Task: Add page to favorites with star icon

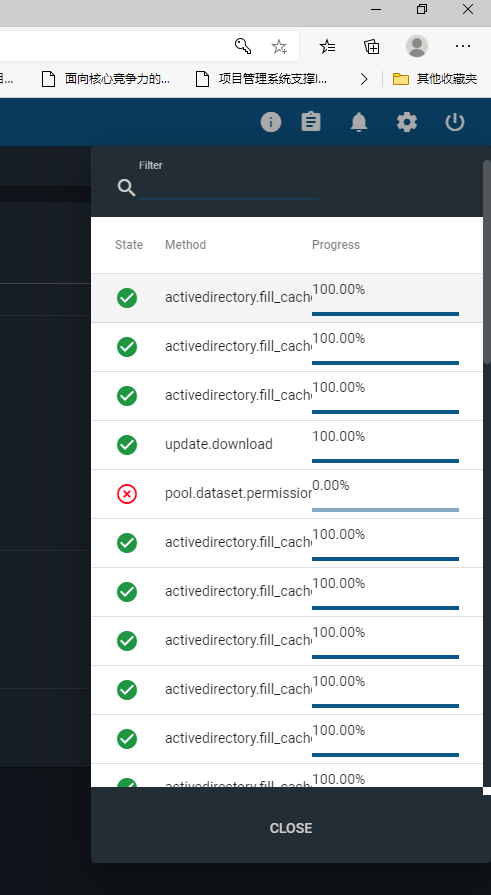Action: point(279,46)
